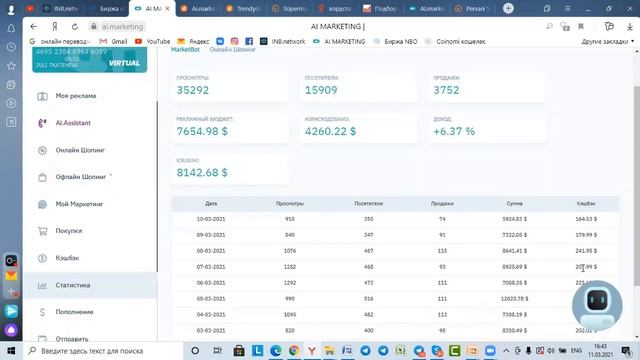640x360 pixels.
Task: Click the Онлайн Шопинг sidebar icon
Action: [x=42, y=150]
